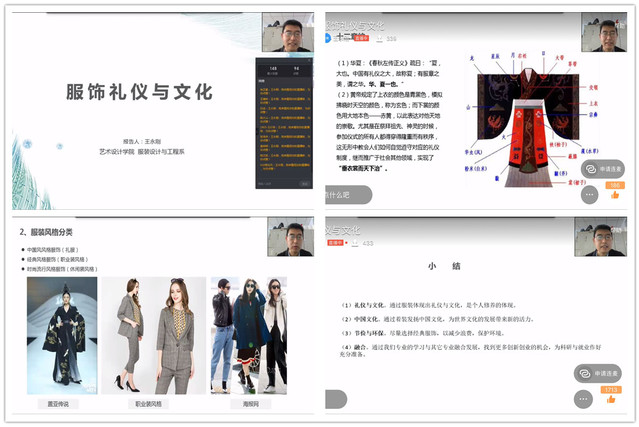The height and width of the screenshot is (427, 639).
Task: Click the thumbs-up icon showing 1713 likes
Action: point(613,399)
